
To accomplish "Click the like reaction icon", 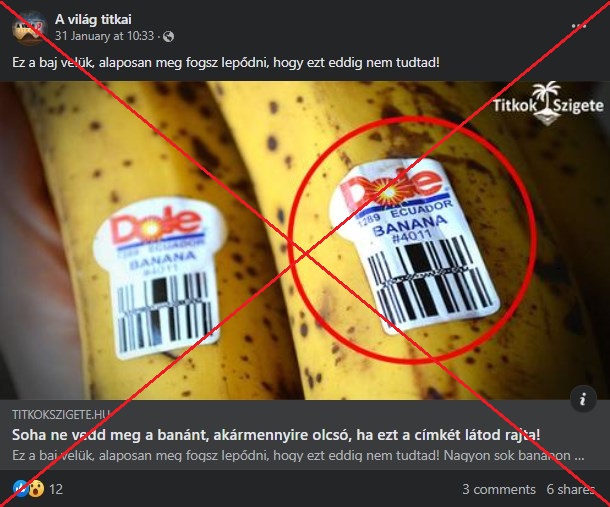I will 20,488.
